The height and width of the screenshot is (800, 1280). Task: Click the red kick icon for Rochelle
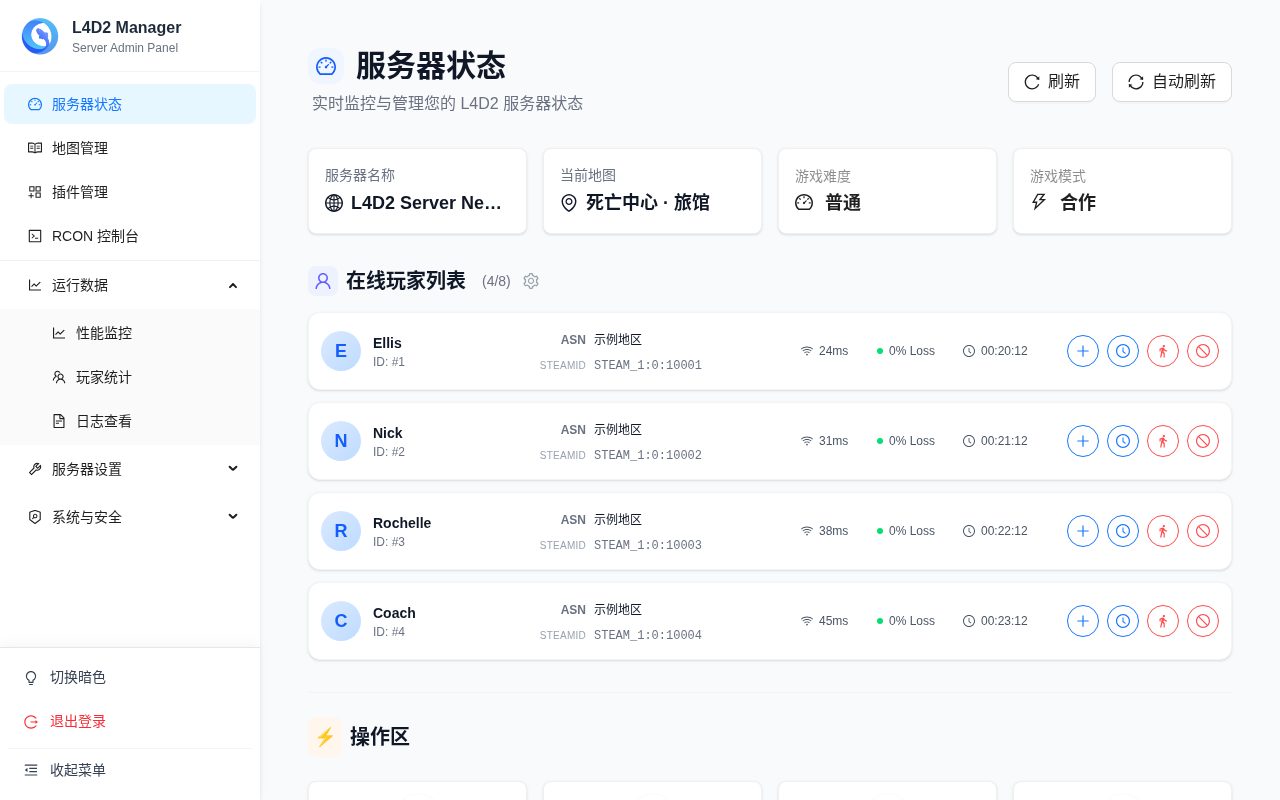pyautogui.click(x=1163, y=531)
